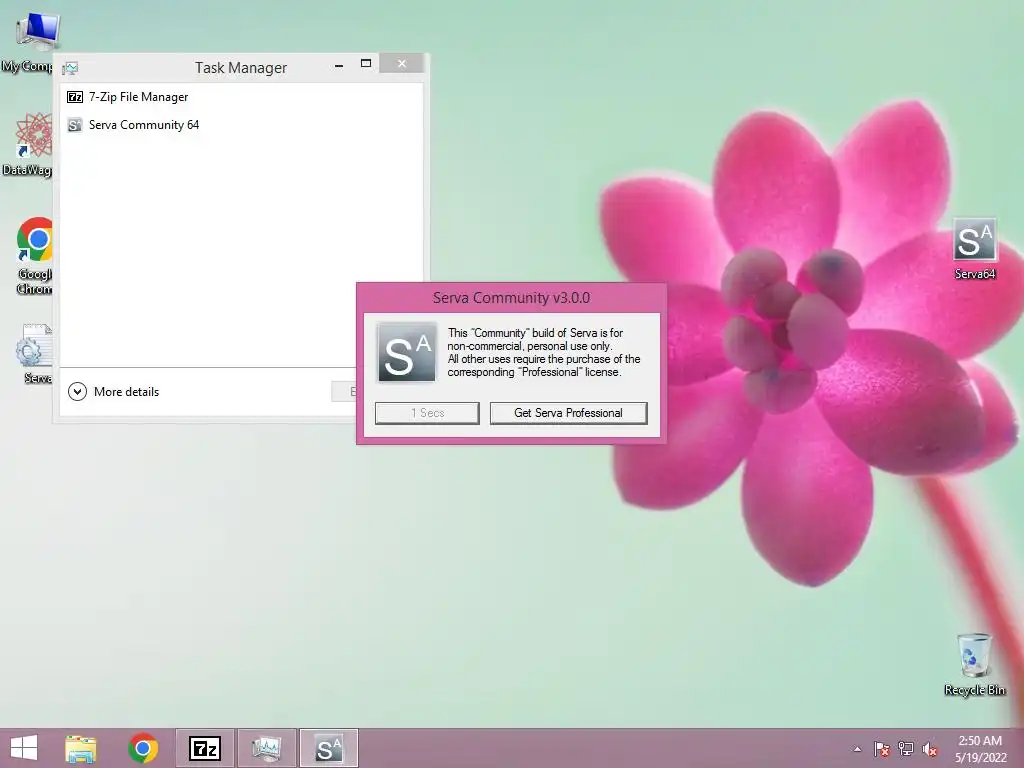
Task: Select the Recycle Bin desktop icon
Action: (974, 664)
